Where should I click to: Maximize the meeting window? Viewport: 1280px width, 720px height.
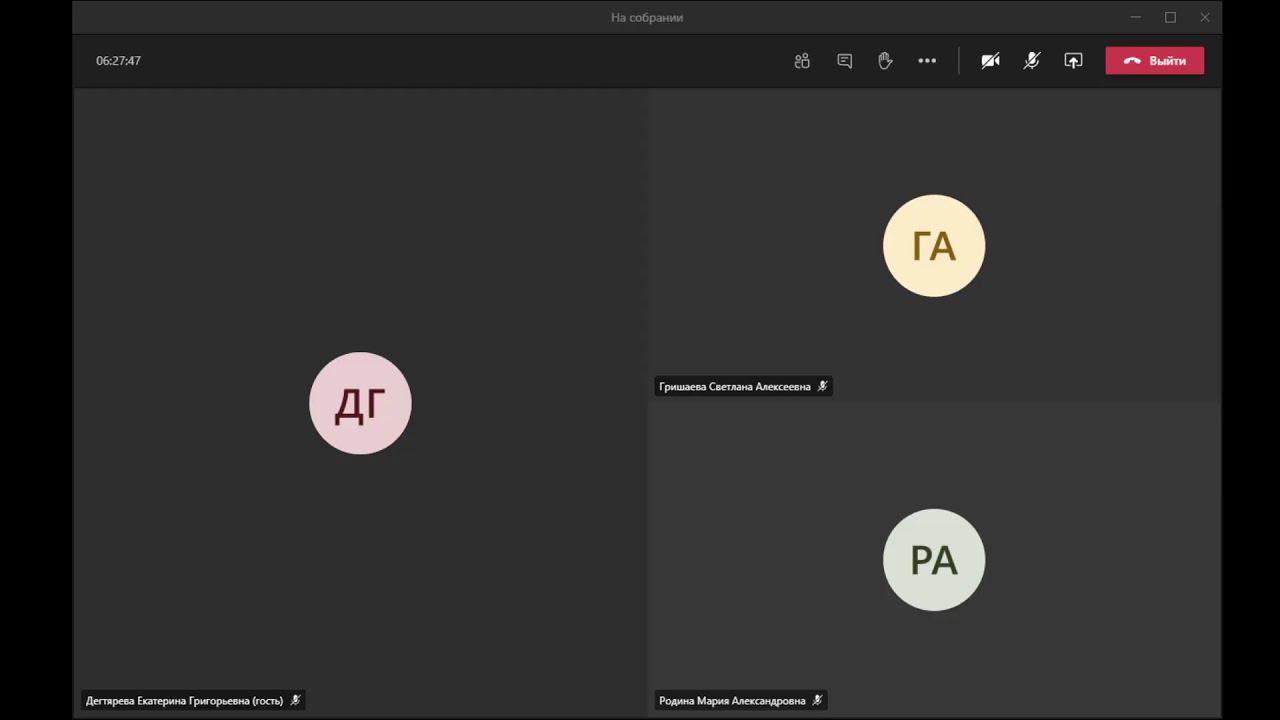(x=1170, y=17)
